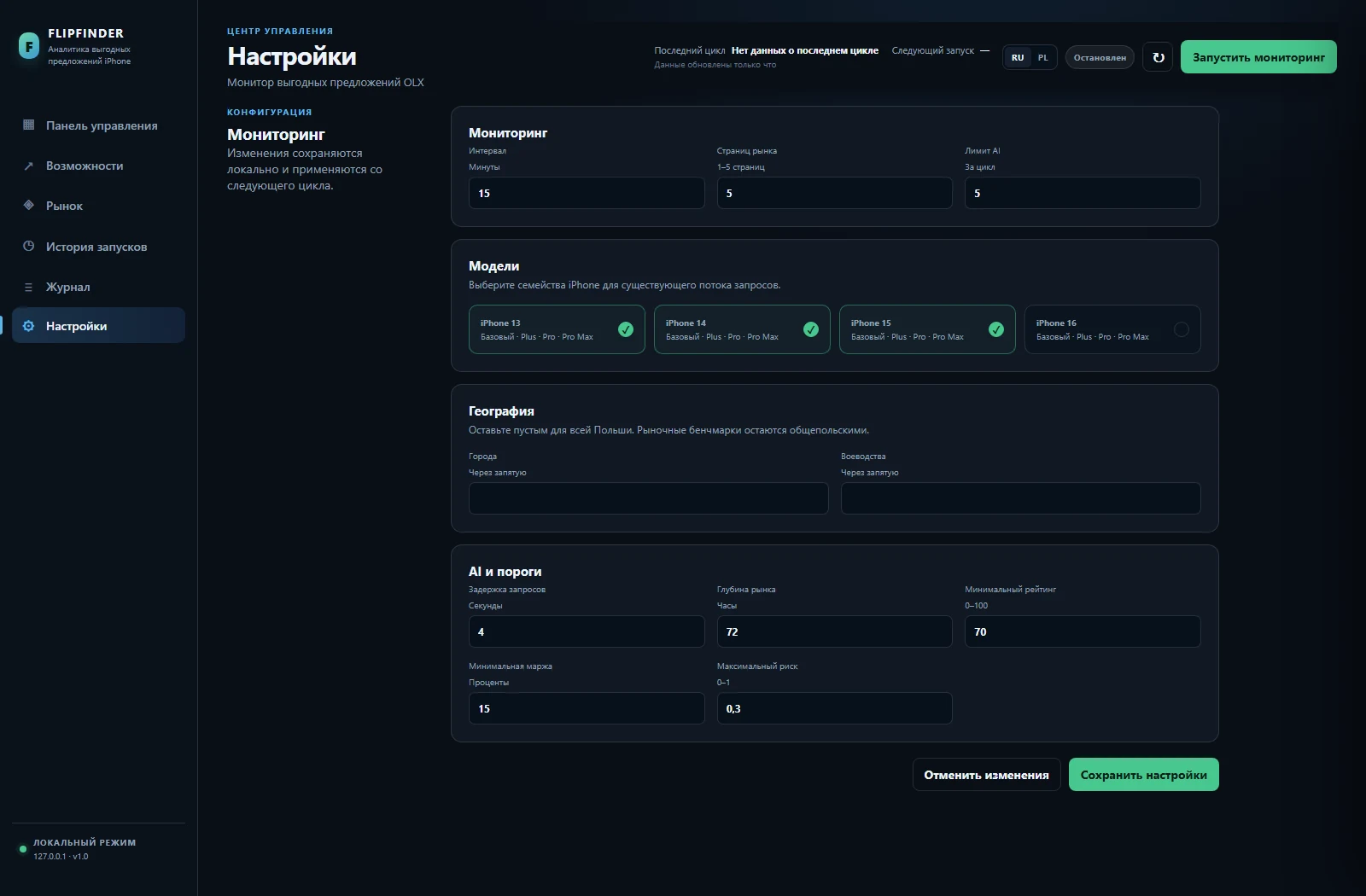Click the Интервал minutes input field
Image resolution: width=1366 pixels, height=896 pixels.
pyautogui.click(x=587, y=193)
